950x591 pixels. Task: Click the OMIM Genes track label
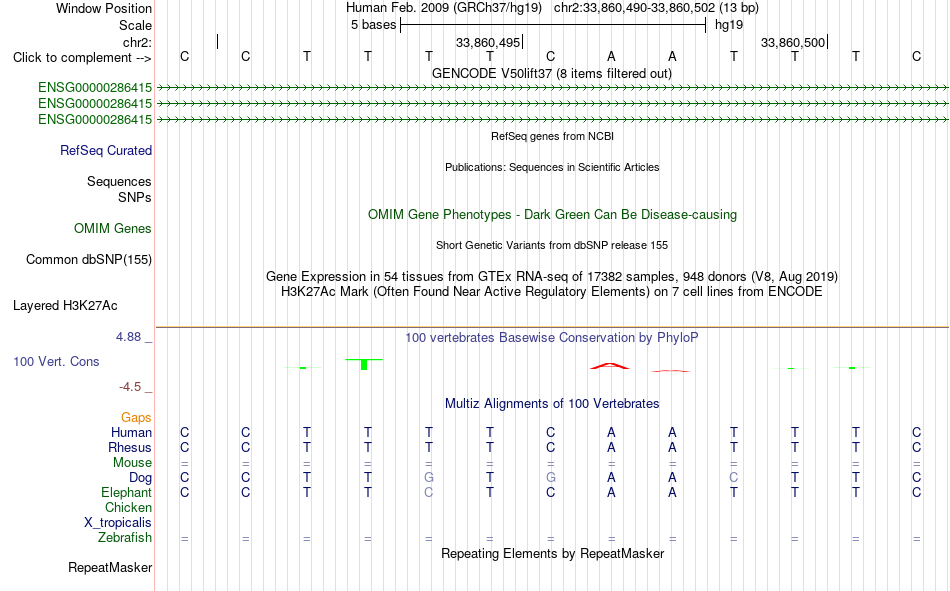[x=113, y=229]
